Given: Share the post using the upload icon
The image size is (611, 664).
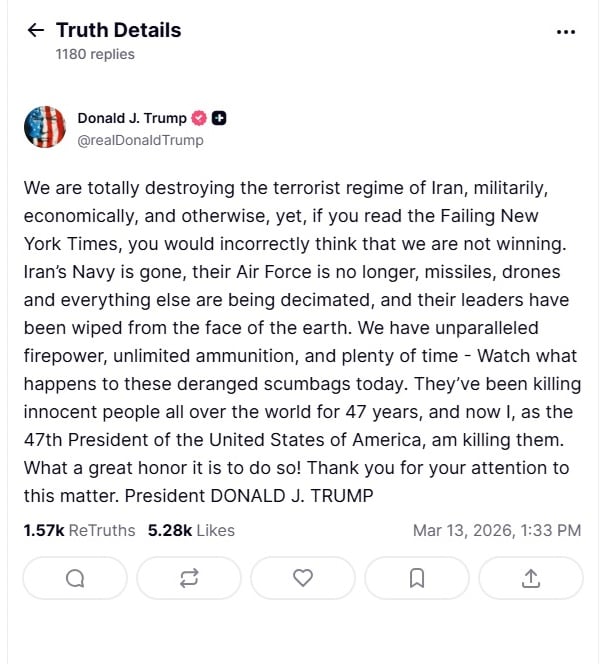Looking at the screenshot, I should (531, 578).
